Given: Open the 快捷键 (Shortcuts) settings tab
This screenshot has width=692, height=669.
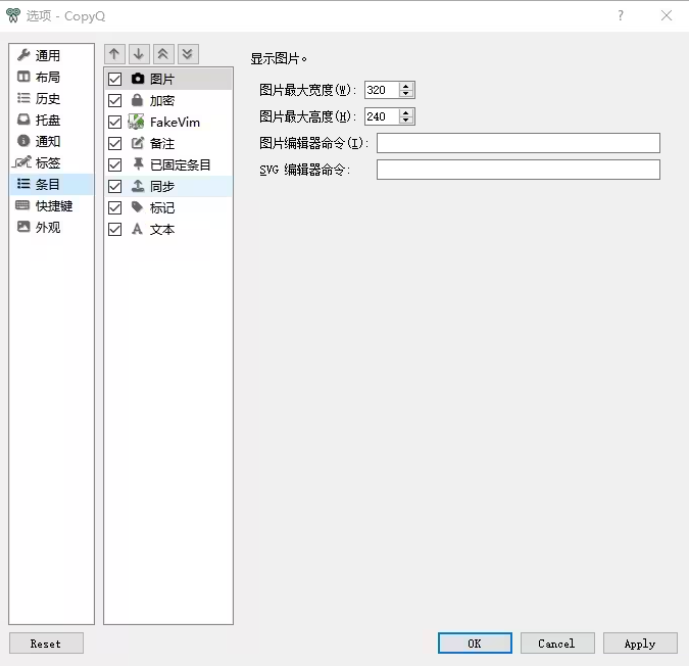Looking at the screenshot, I should pyautogui.click(x=54, y=206).
